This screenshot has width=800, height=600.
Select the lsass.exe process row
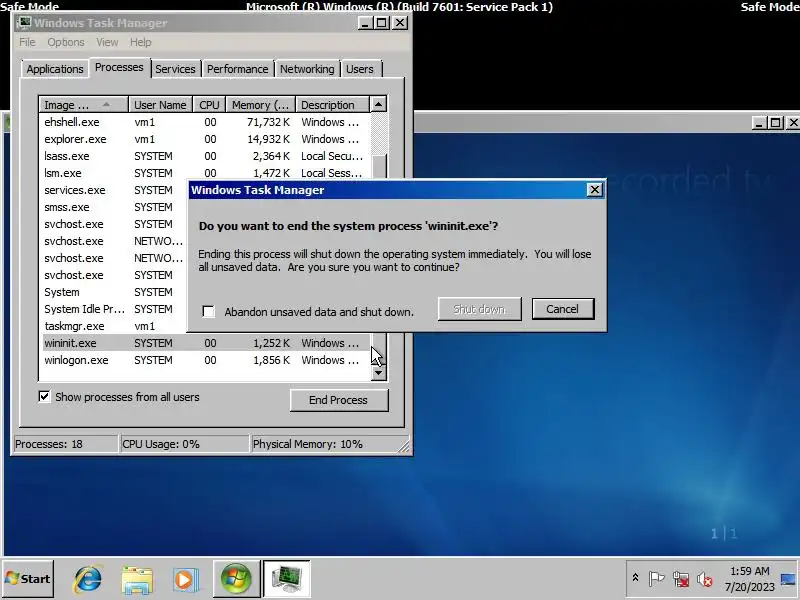pyautogui.click(x=206, y=156)
